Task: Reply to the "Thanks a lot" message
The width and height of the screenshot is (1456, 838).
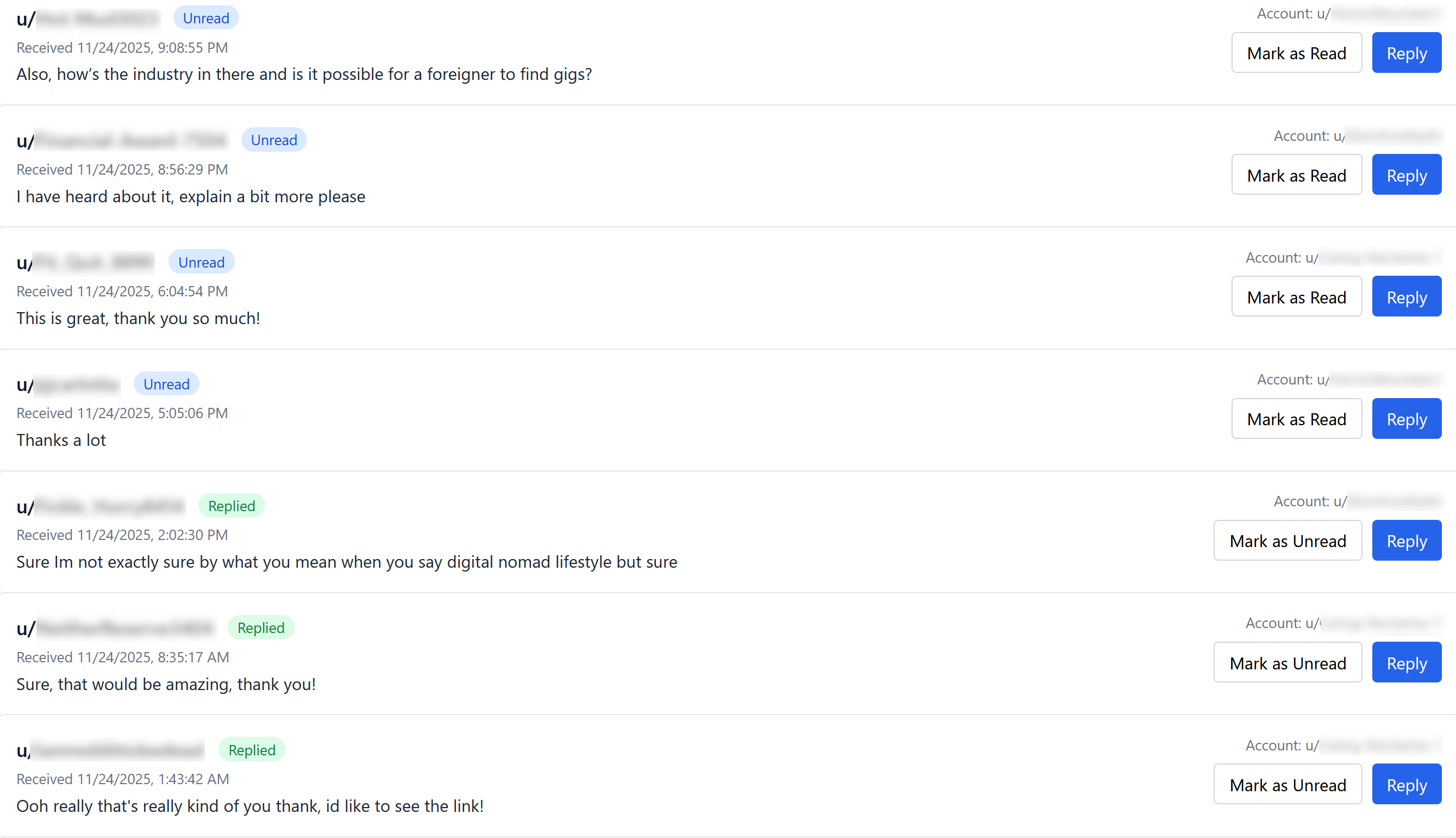Action: [1406, 419]
